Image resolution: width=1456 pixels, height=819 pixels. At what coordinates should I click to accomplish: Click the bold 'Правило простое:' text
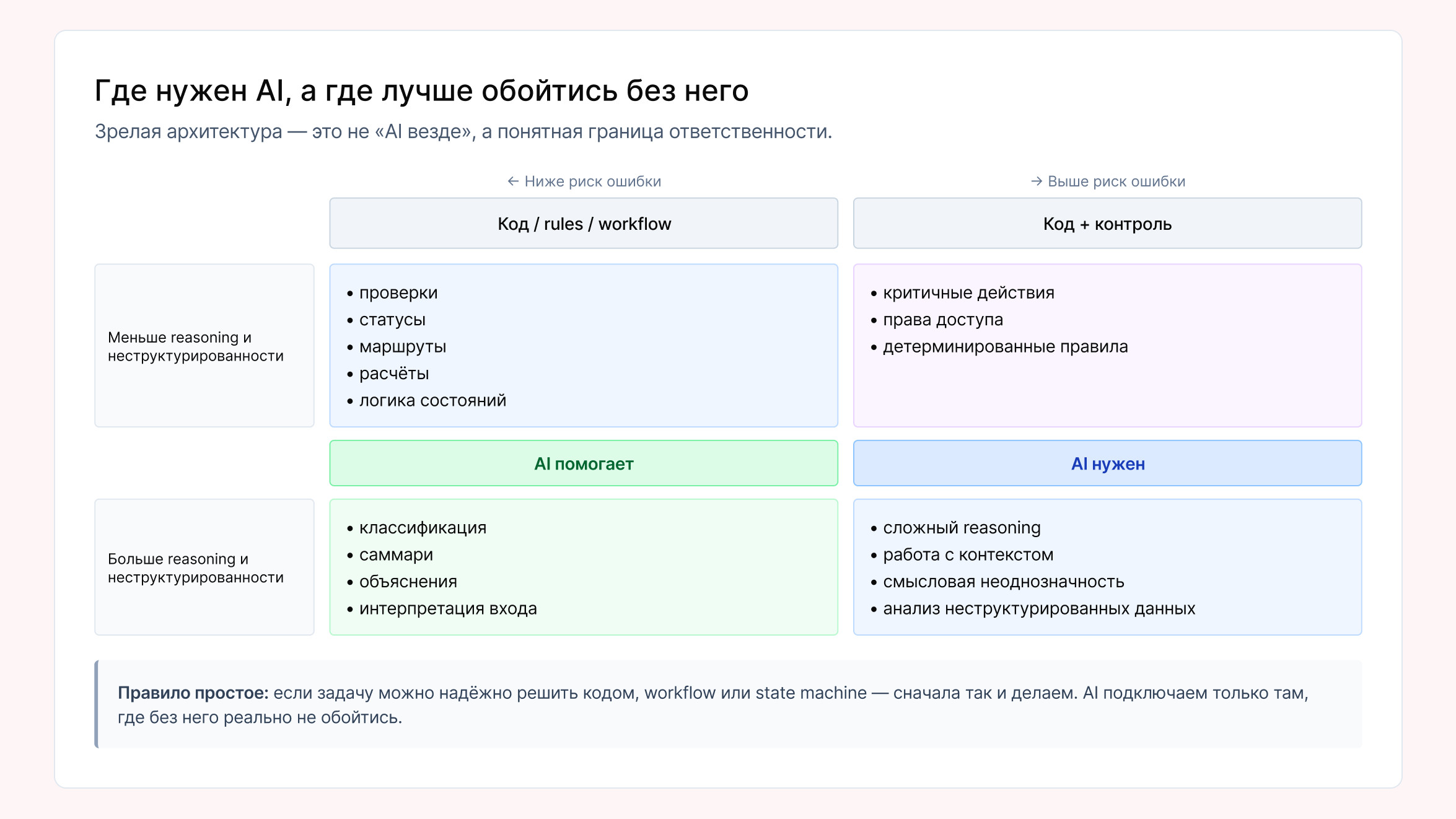[193, 693]
